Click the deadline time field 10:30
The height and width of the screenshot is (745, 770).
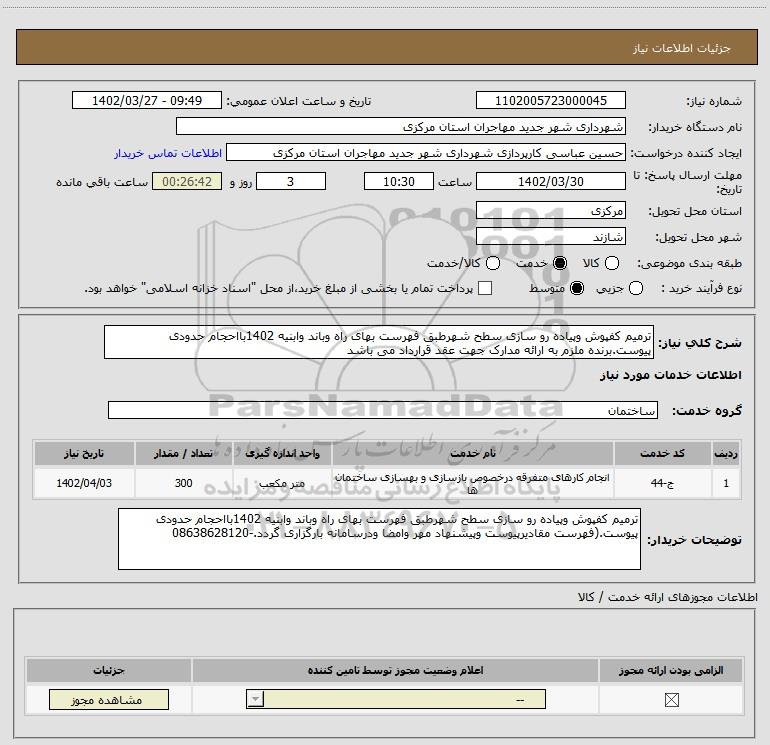pos(399,182)
